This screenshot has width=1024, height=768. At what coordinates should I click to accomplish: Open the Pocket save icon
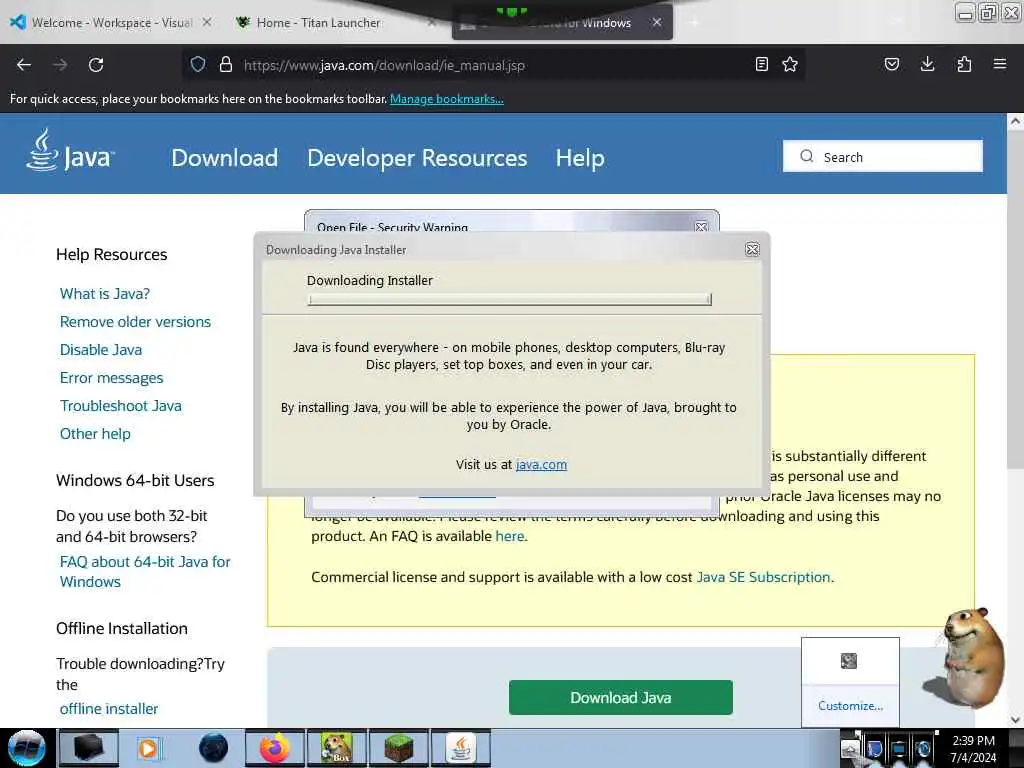tap(891, 64)
